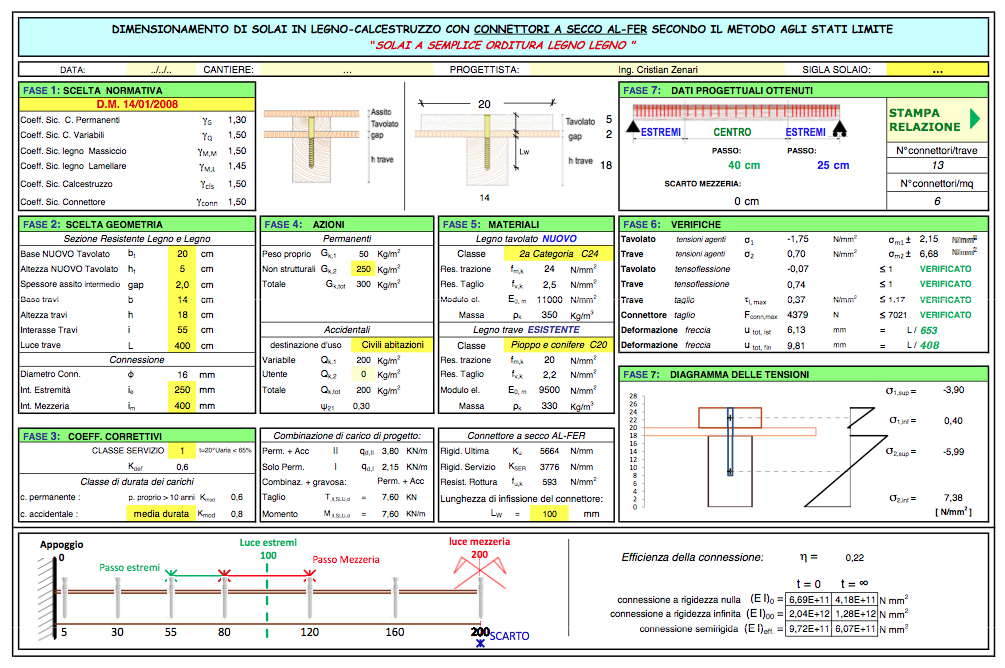Click the Passo Mezzeria label in diagram

click(x=345, y=560)
